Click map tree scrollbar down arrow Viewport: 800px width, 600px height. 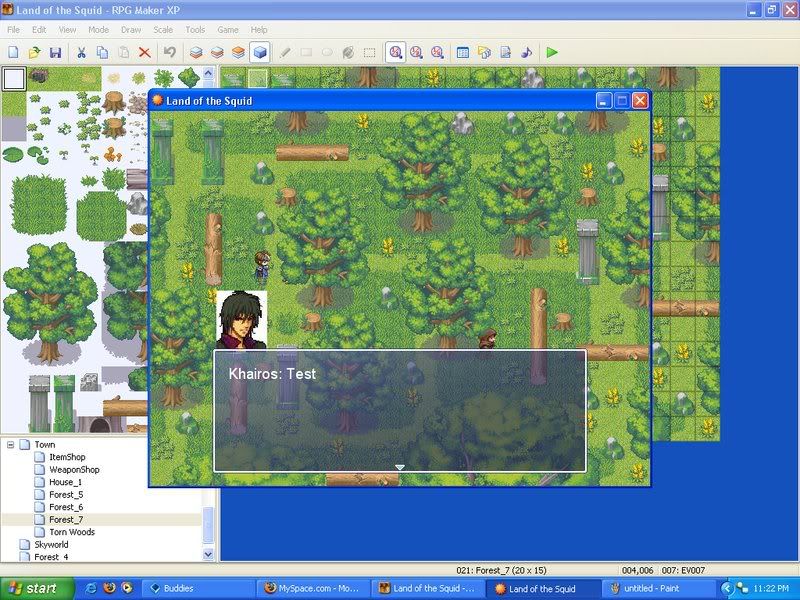tap(208, 554)
